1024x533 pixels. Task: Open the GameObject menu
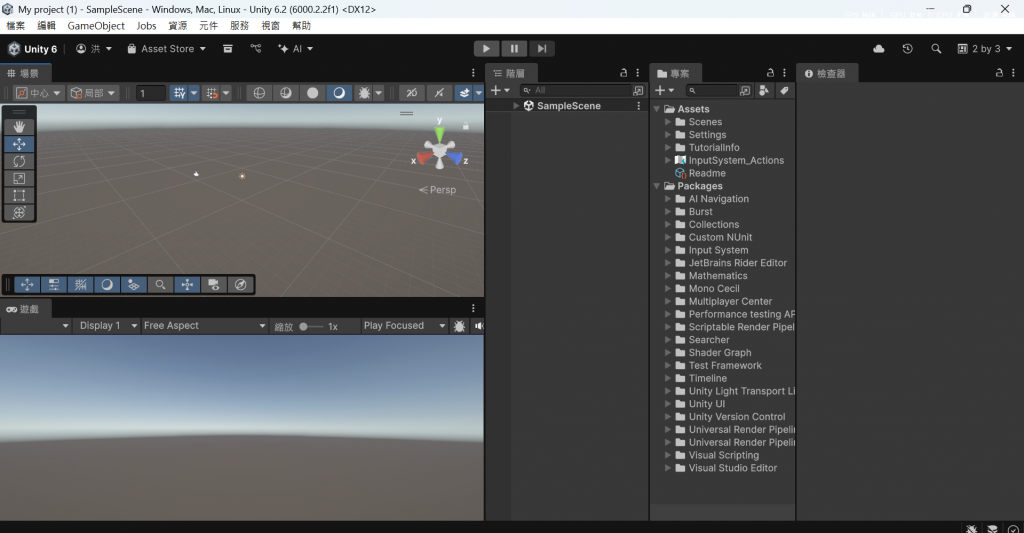(x=96, y=26)
